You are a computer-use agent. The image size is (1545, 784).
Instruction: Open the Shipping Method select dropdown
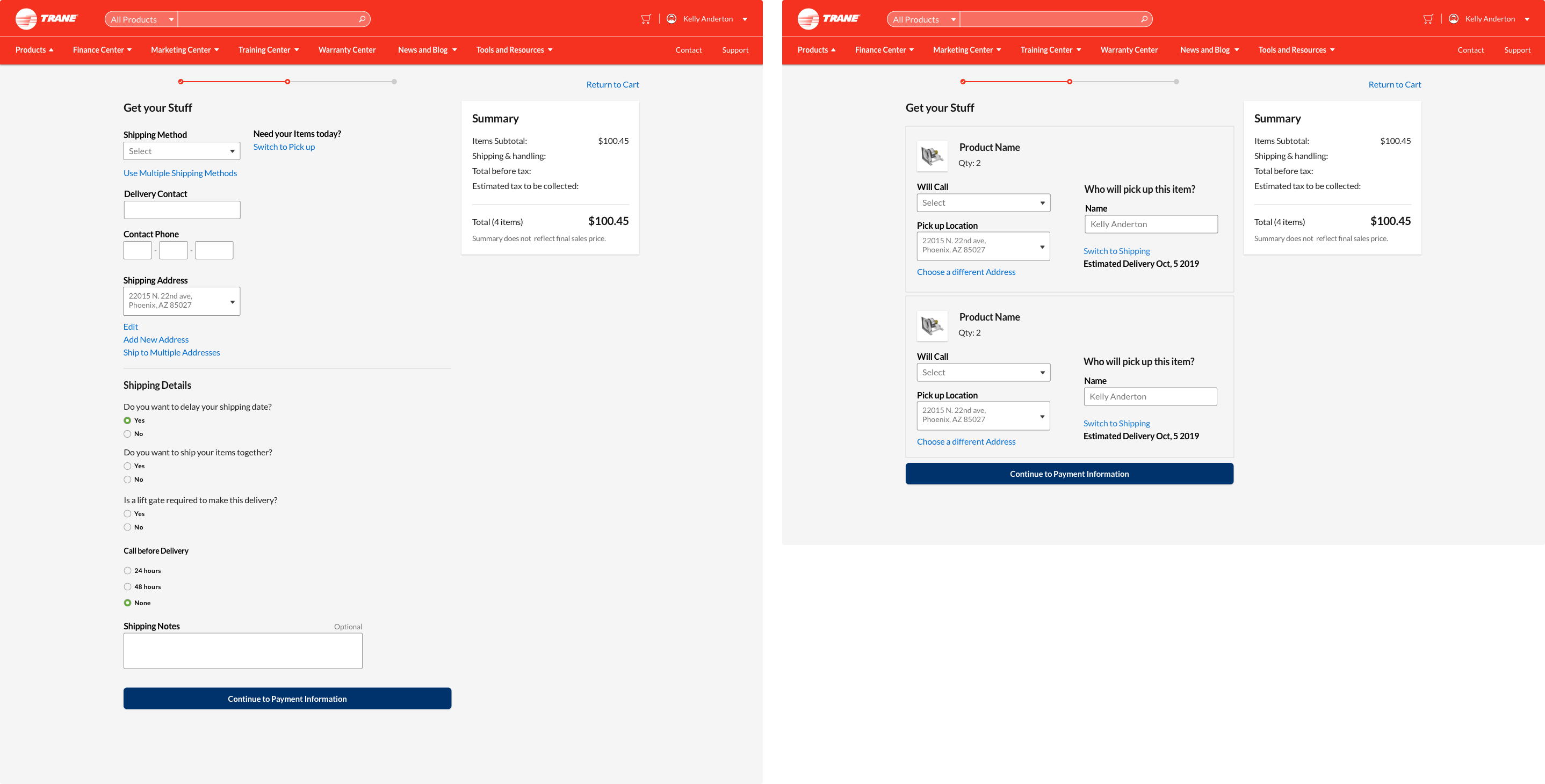click(x=181, y=151)
